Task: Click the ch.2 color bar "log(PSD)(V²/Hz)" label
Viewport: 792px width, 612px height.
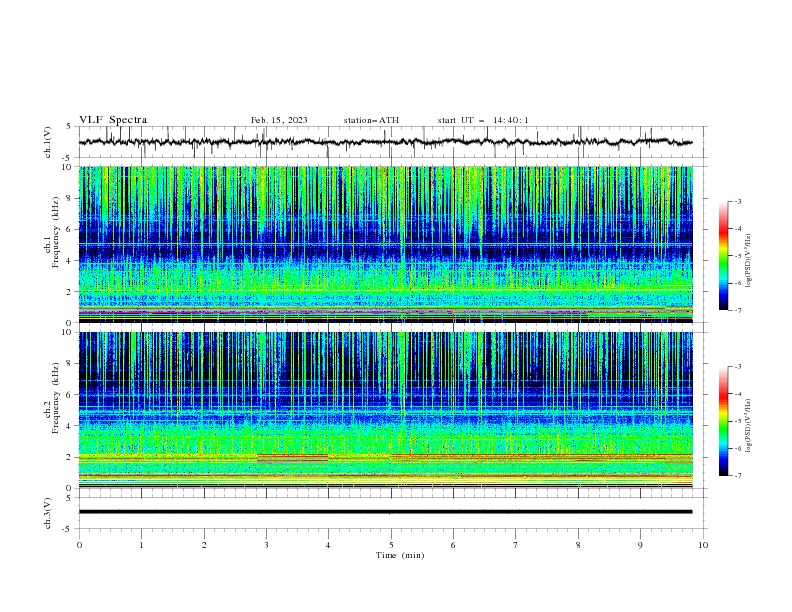Action: click(x=748, y=425)
